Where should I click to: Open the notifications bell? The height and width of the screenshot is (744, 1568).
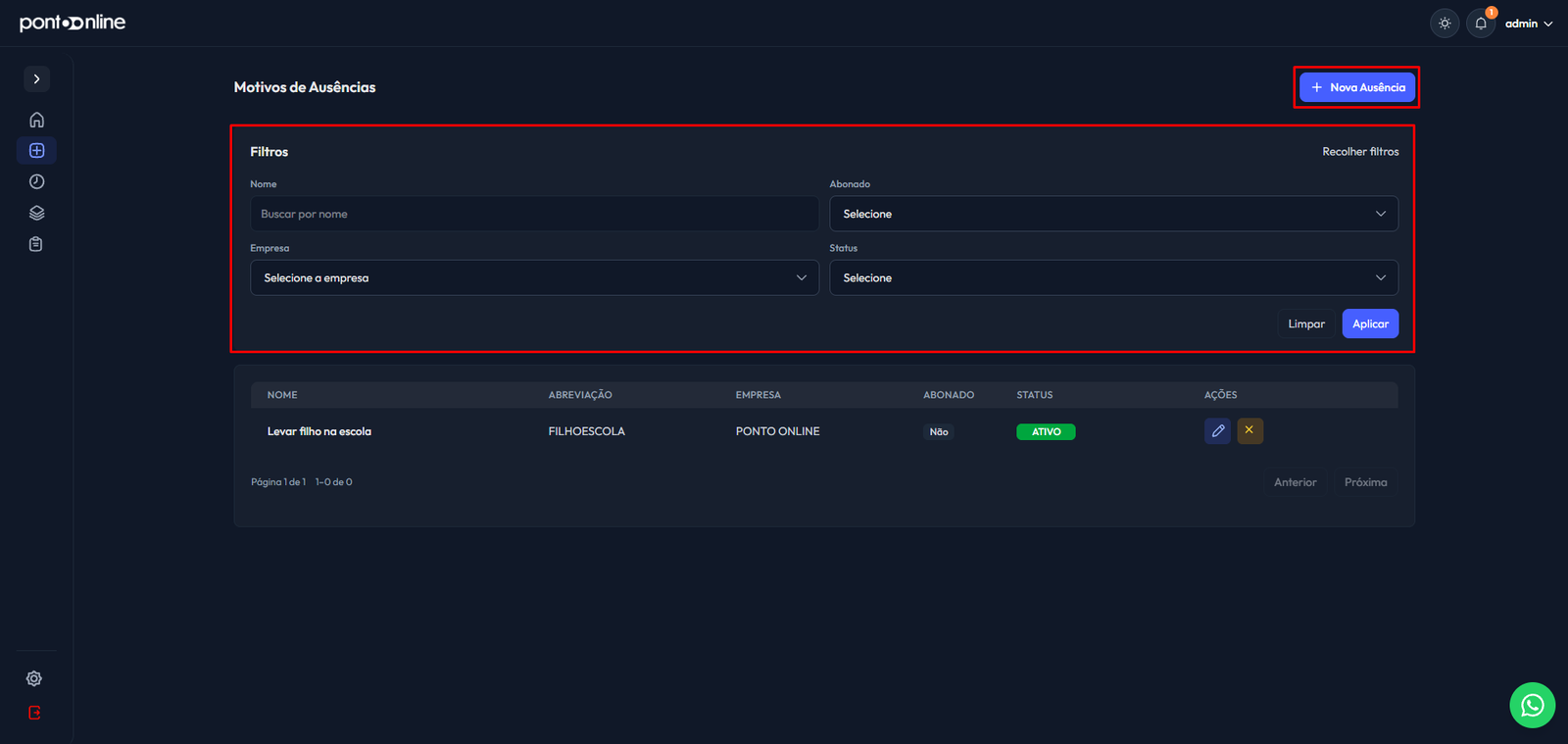click(1481, 24)
